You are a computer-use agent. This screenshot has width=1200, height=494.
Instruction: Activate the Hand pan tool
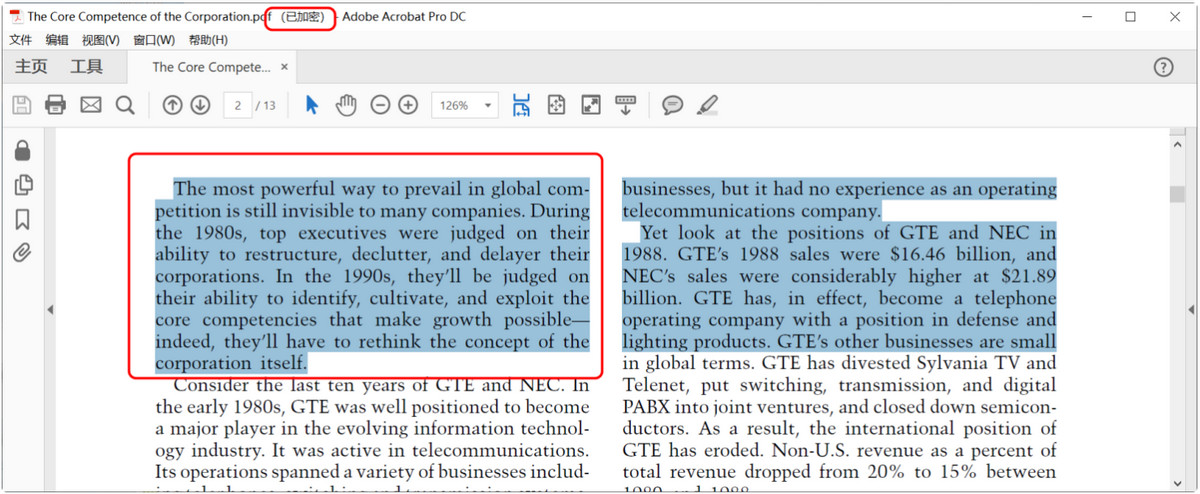pos(346,105)
